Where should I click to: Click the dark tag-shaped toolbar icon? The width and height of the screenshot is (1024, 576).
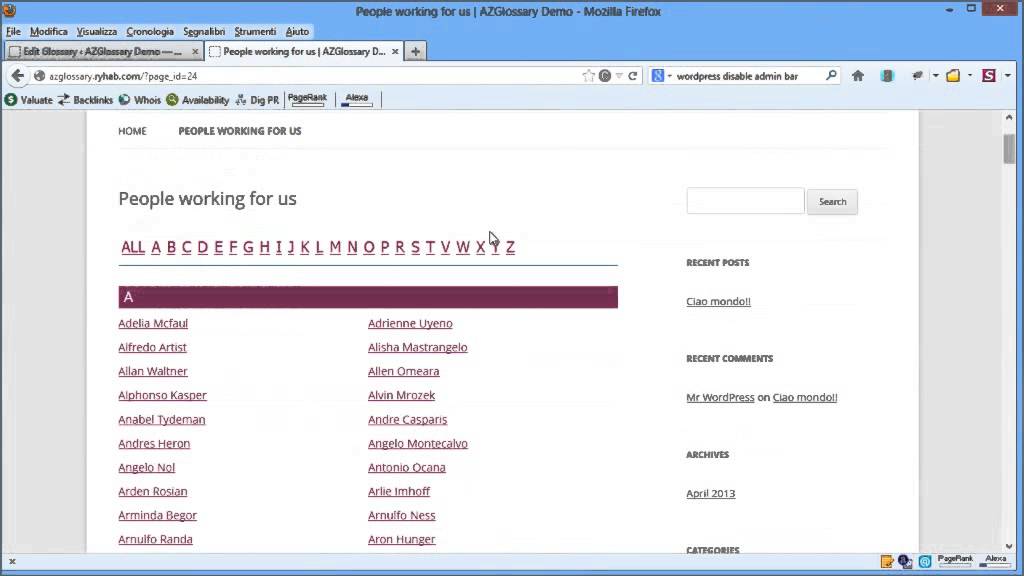[x=917, y=76]
